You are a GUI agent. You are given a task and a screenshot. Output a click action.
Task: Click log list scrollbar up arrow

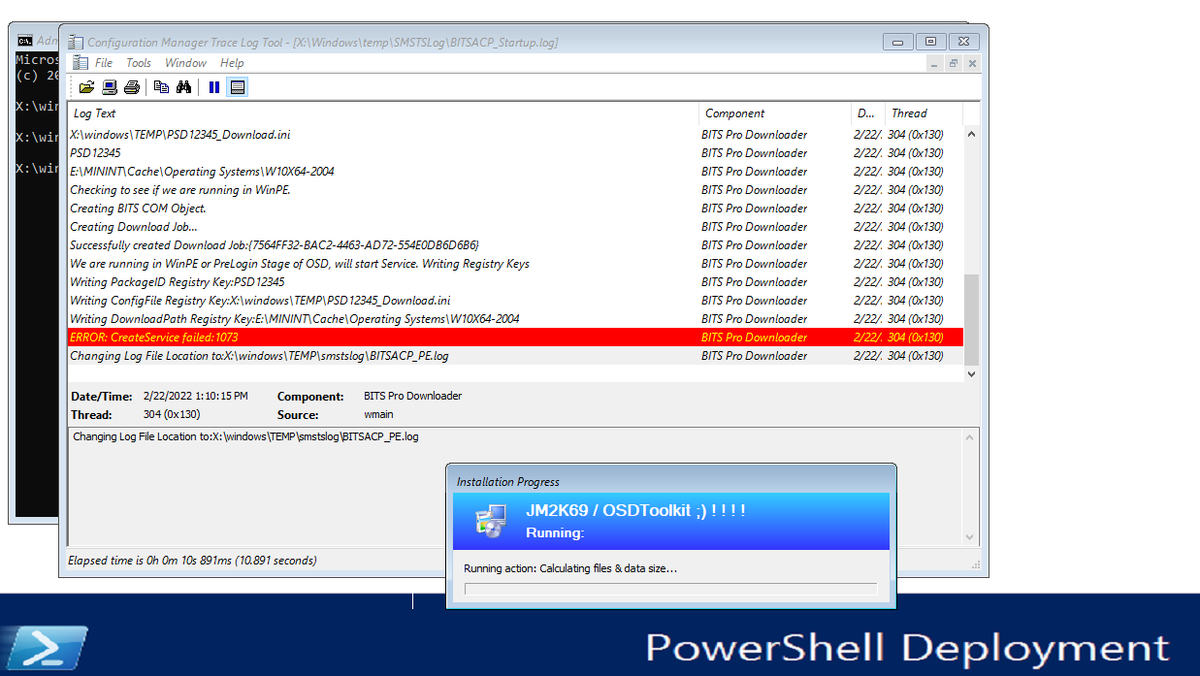[971, 134]
